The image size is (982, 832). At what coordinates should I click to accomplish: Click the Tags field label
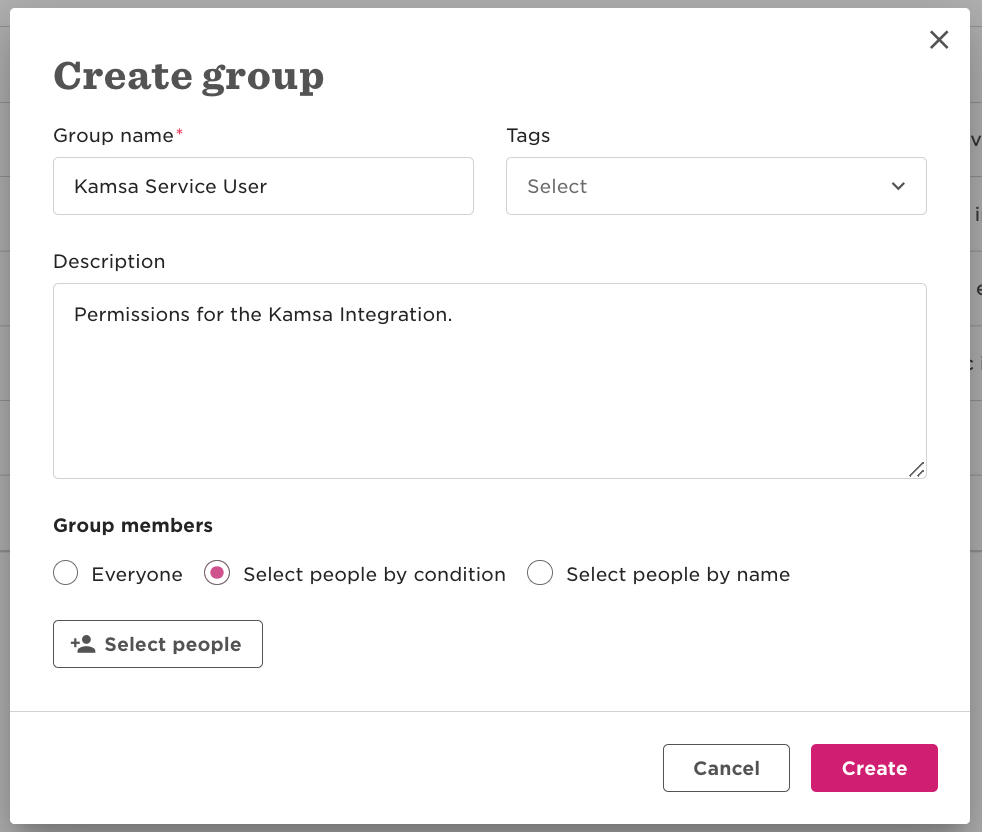(x=528, y=135)
